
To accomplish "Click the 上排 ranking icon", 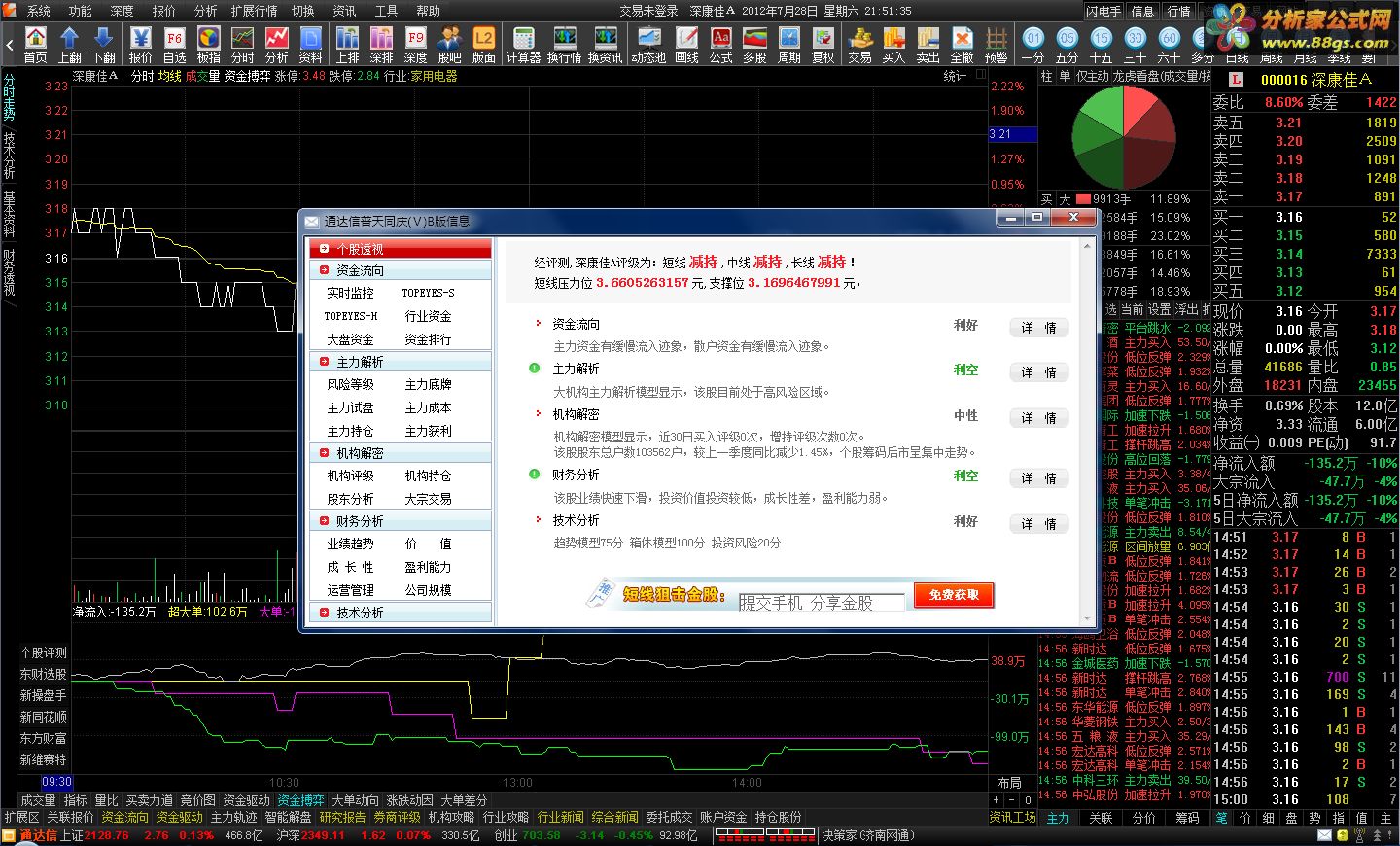I will pos(348,44).
